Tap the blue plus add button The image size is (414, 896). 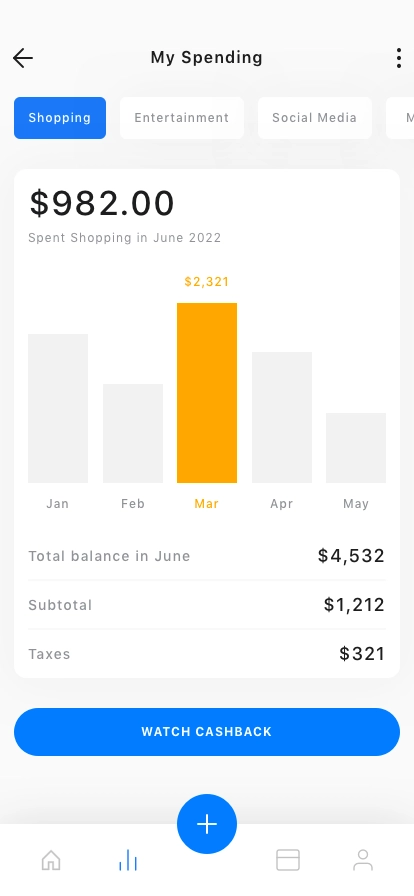[x=207, y=823]
